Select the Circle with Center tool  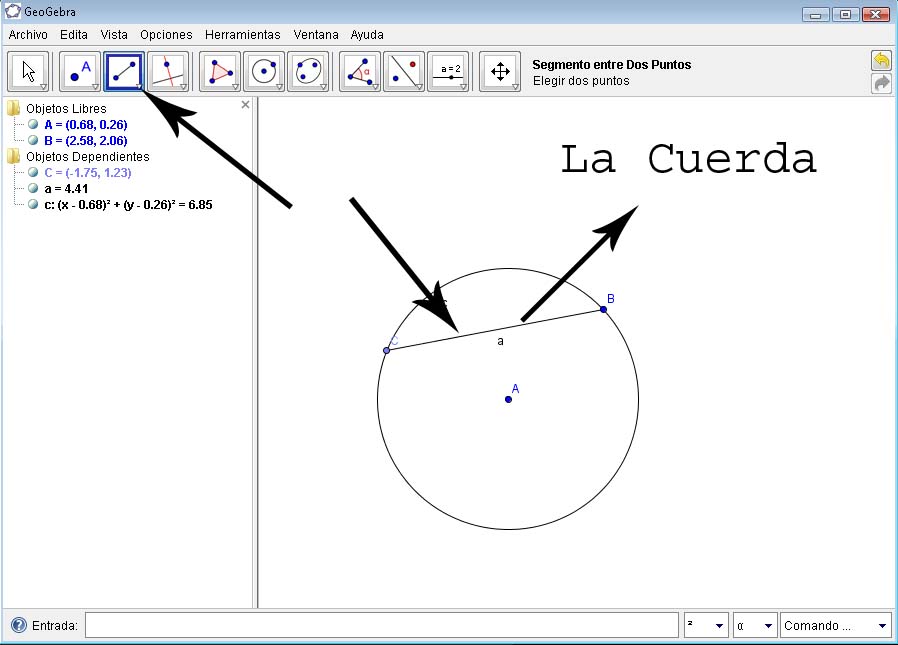264,70
